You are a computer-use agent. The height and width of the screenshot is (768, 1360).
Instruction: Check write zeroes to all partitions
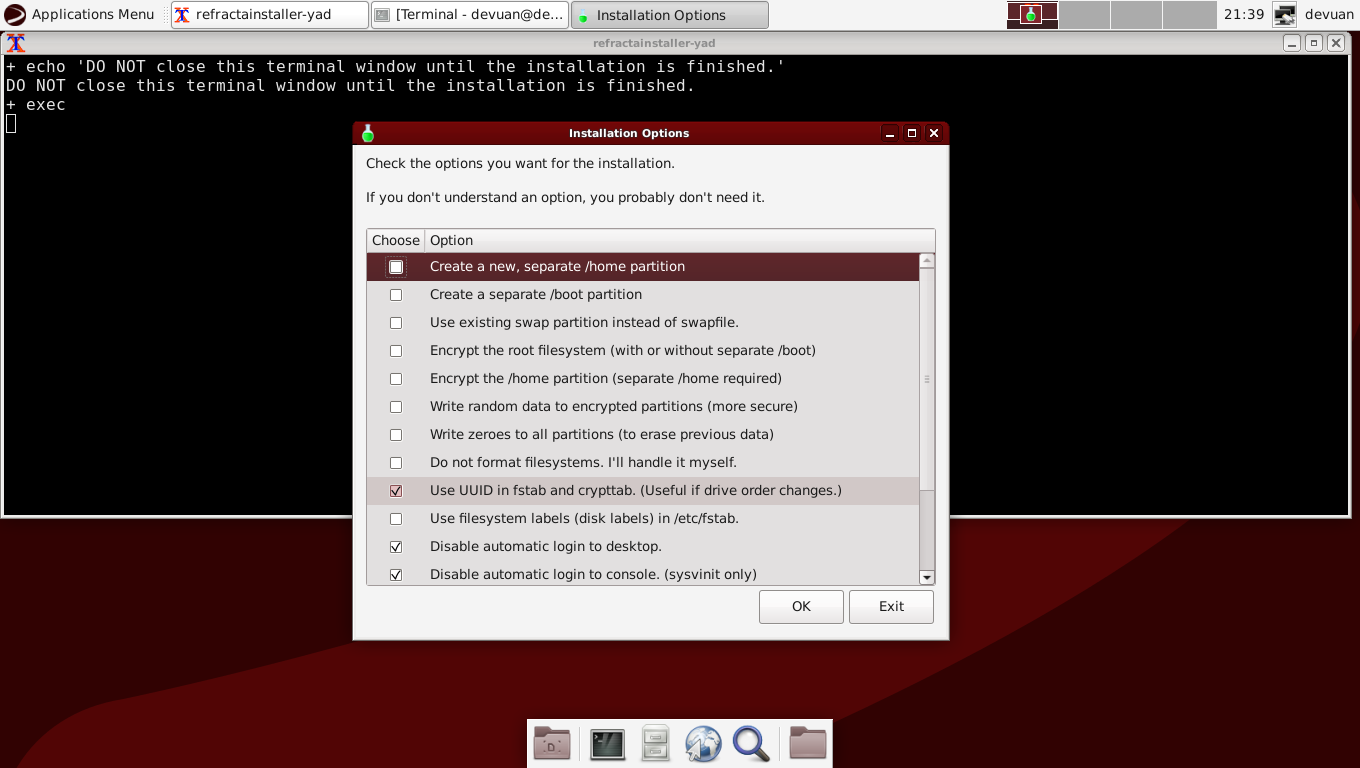pos(396,435)
